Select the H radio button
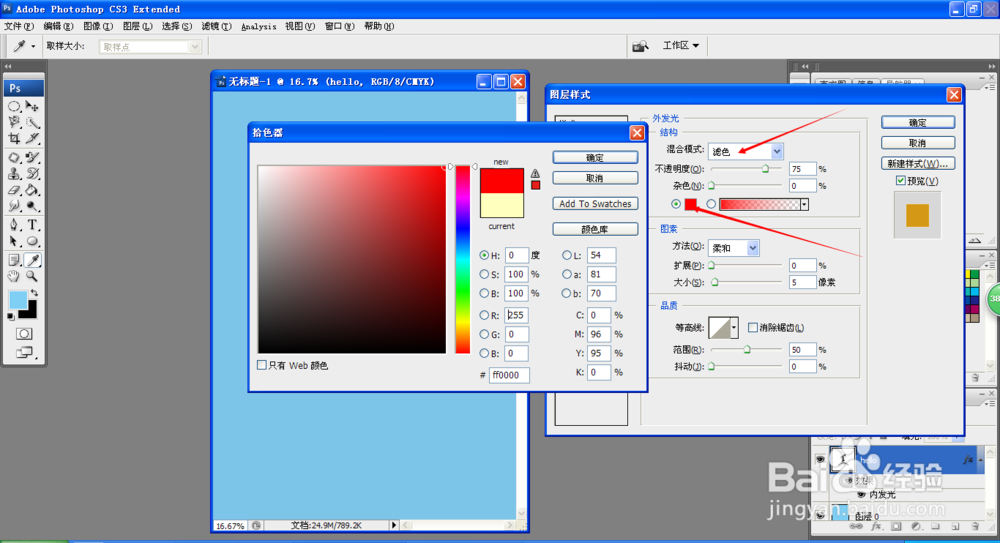 click(x=484, y=255)
